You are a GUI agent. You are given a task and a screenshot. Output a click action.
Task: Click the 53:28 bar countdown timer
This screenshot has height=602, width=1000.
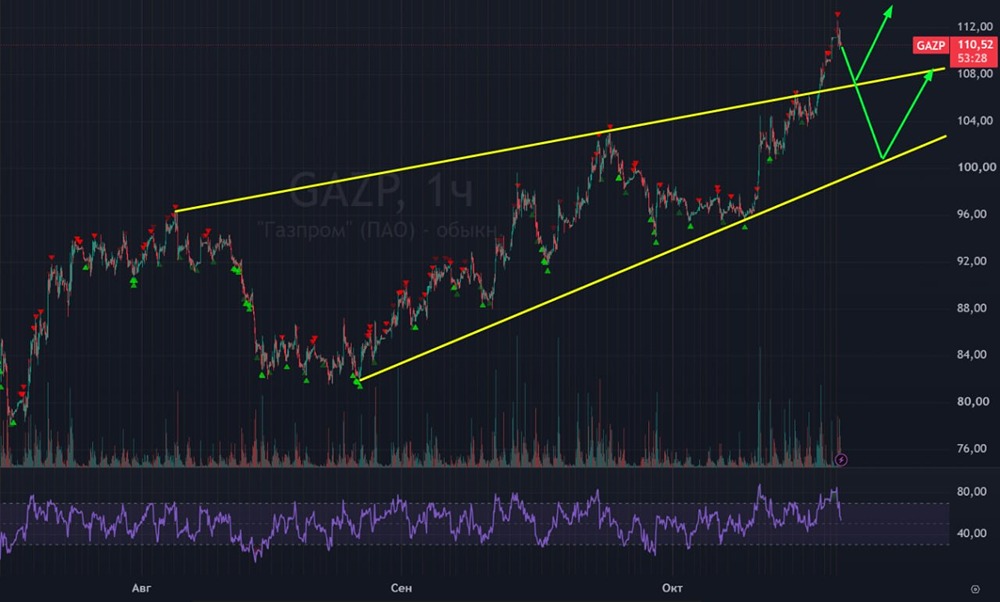tap(973, 58)
